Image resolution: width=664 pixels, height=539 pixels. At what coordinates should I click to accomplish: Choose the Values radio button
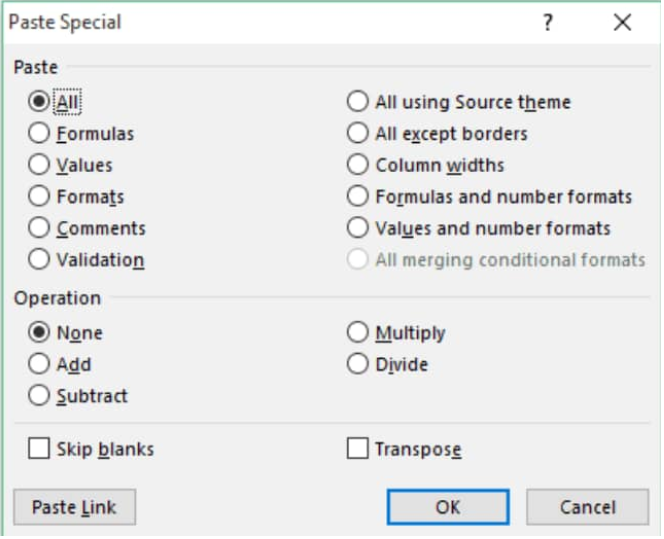click(x=39, y=165)
